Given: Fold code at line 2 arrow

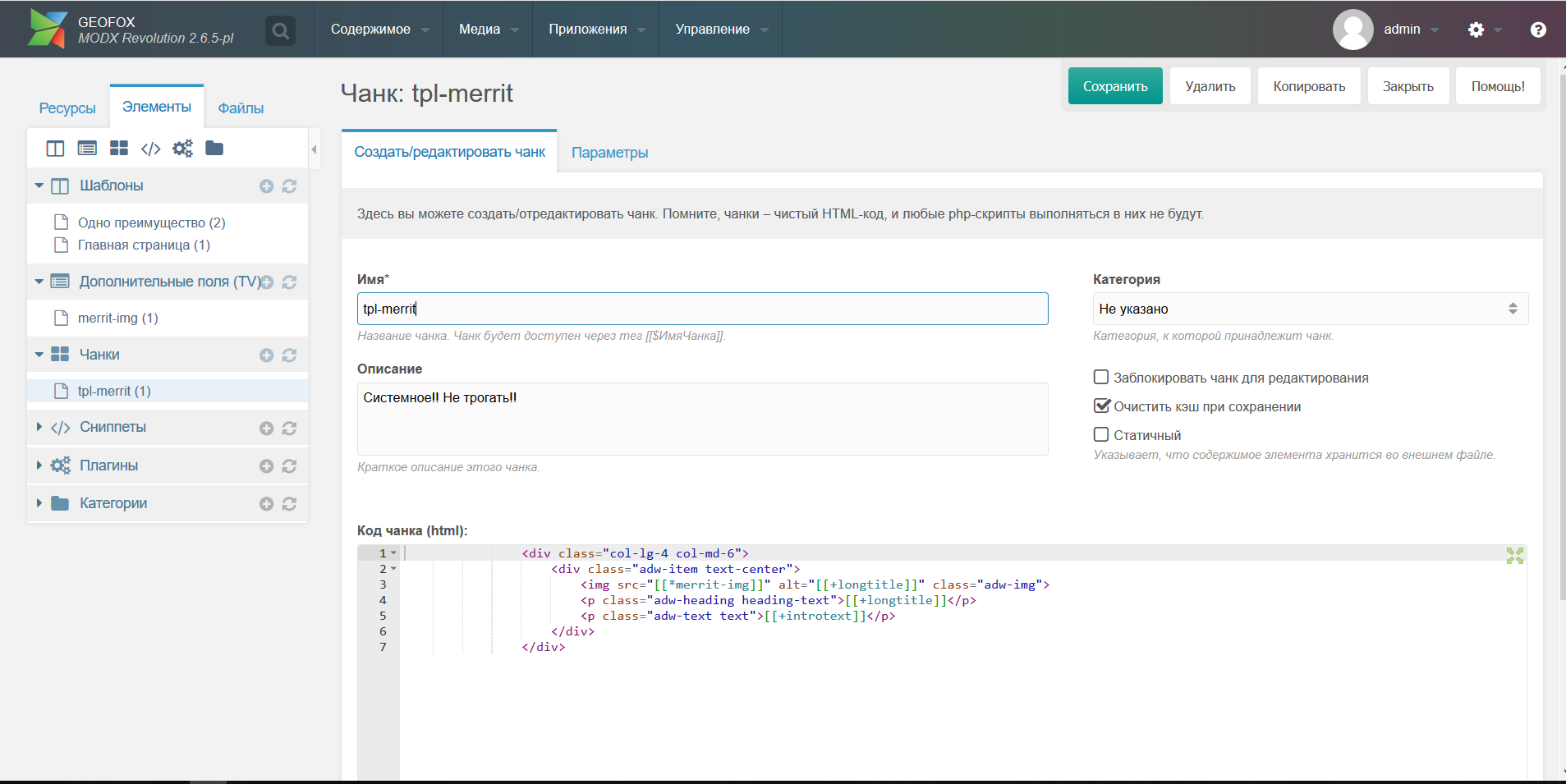Looking at the screenshot, I should 393,569.
